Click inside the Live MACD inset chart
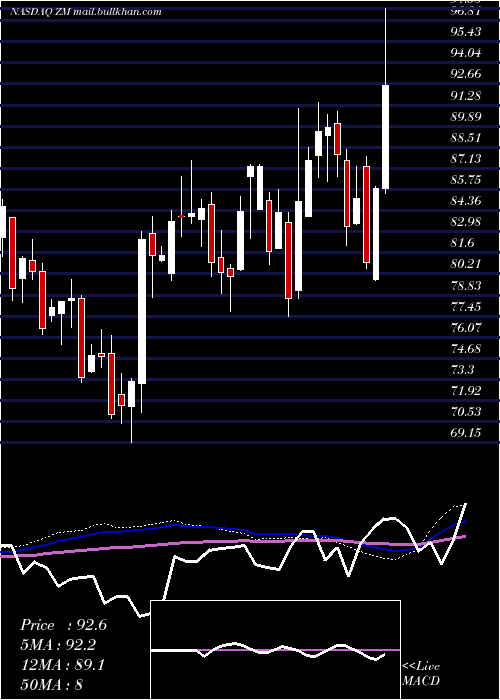 [275, 650]
